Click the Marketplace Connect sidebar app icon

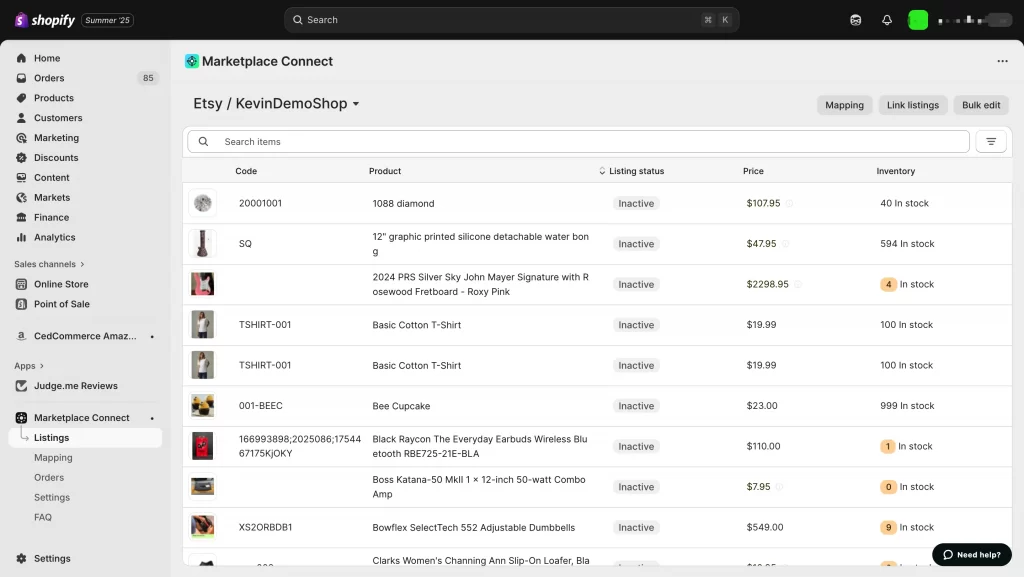pyautogui.click(x=22, y=418)
